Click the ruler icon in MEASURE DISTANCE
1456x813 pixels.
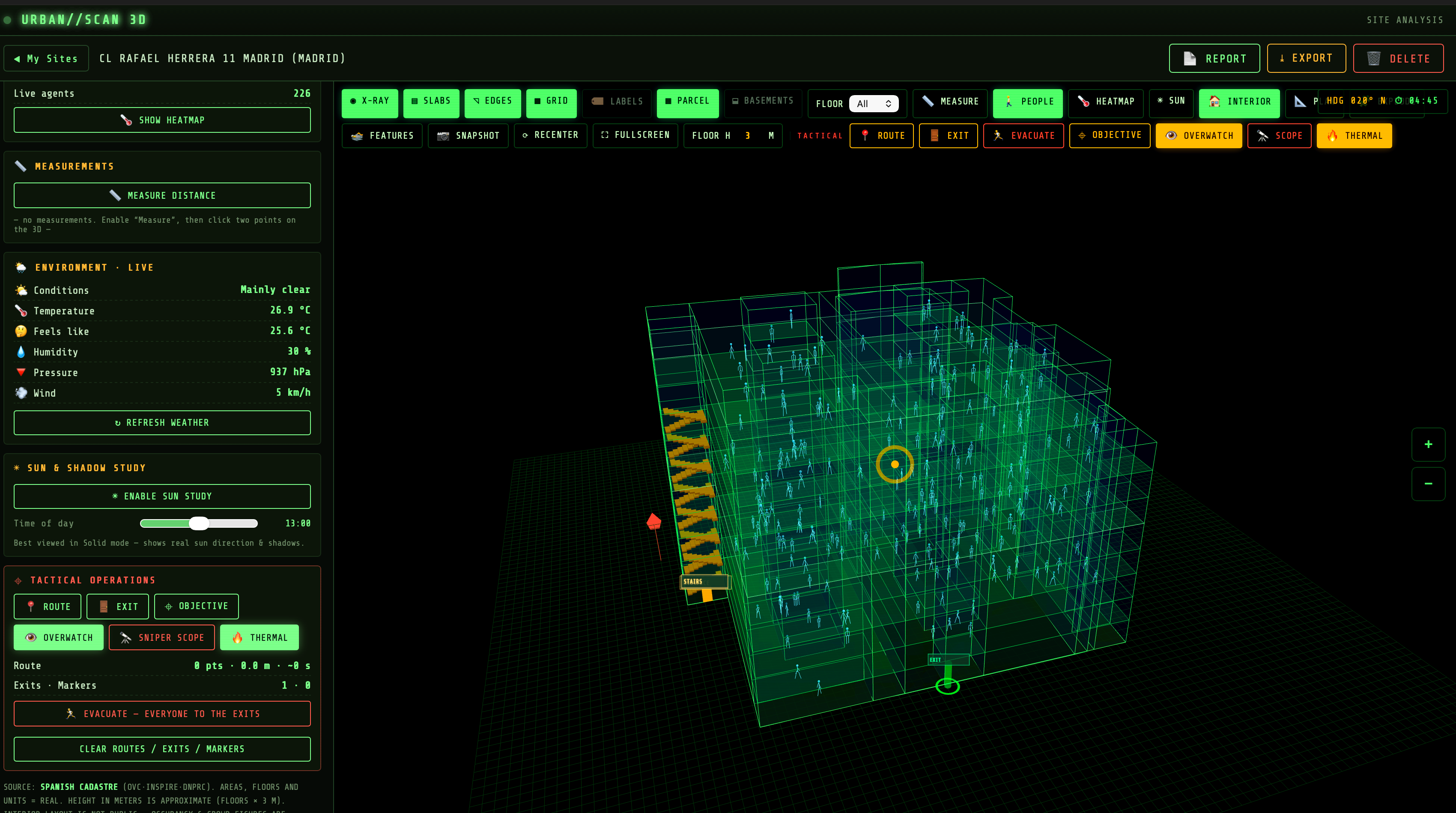point(115,195)
